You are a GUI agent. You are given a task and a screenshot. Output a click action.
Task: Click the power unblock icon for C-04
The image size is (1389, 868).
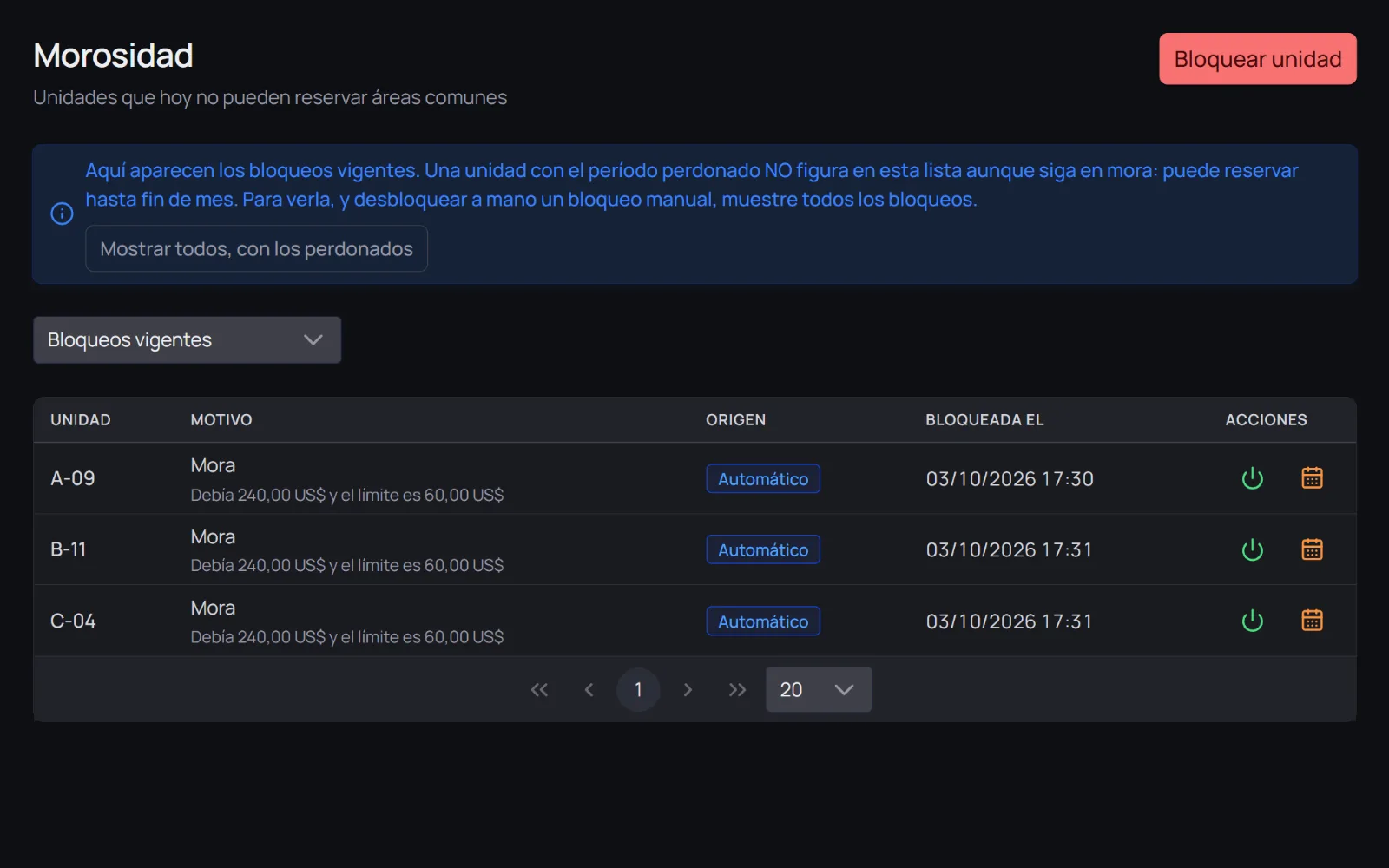[1252, 621]
